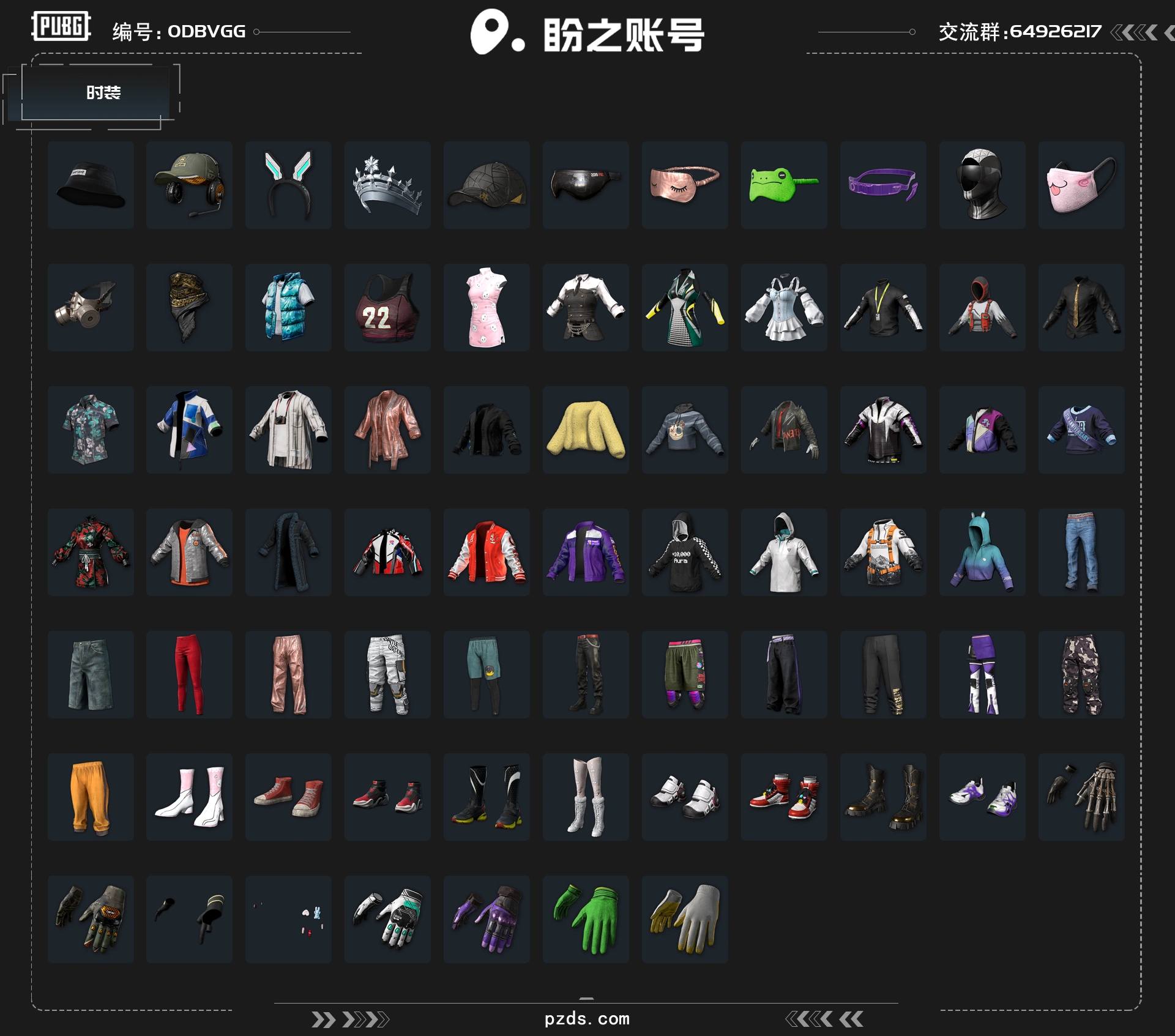Select the rose gold satin pants
This screenshot has width=1175, height=1036.
[x=289, y=674]
